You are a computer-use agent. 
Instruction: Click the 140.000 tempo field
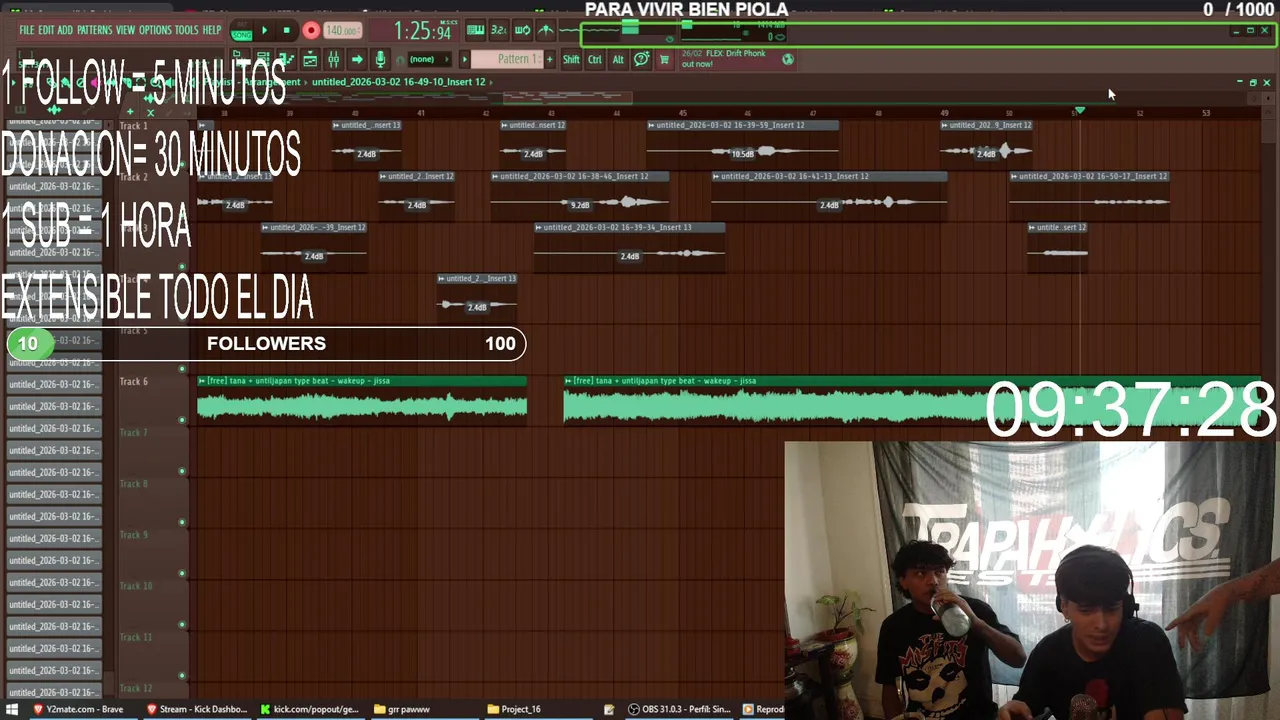(x=342, y=31)
